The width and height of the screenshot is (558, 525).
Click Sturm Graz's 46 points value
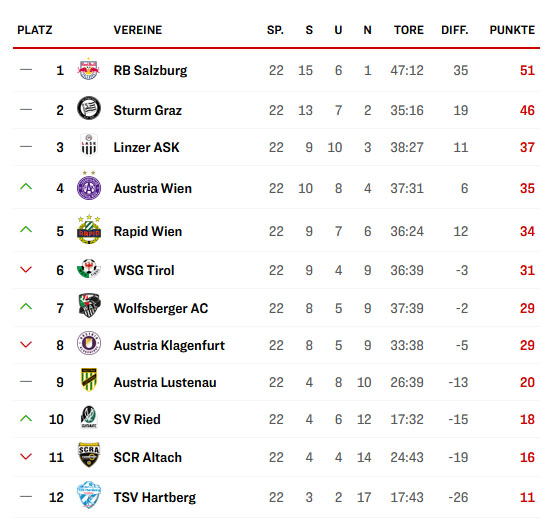[x=527, y=110]
